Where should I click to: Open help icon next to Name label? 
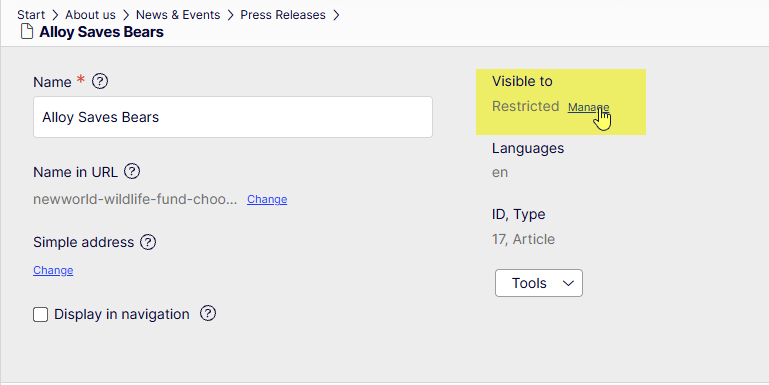(x=100, y=81)
